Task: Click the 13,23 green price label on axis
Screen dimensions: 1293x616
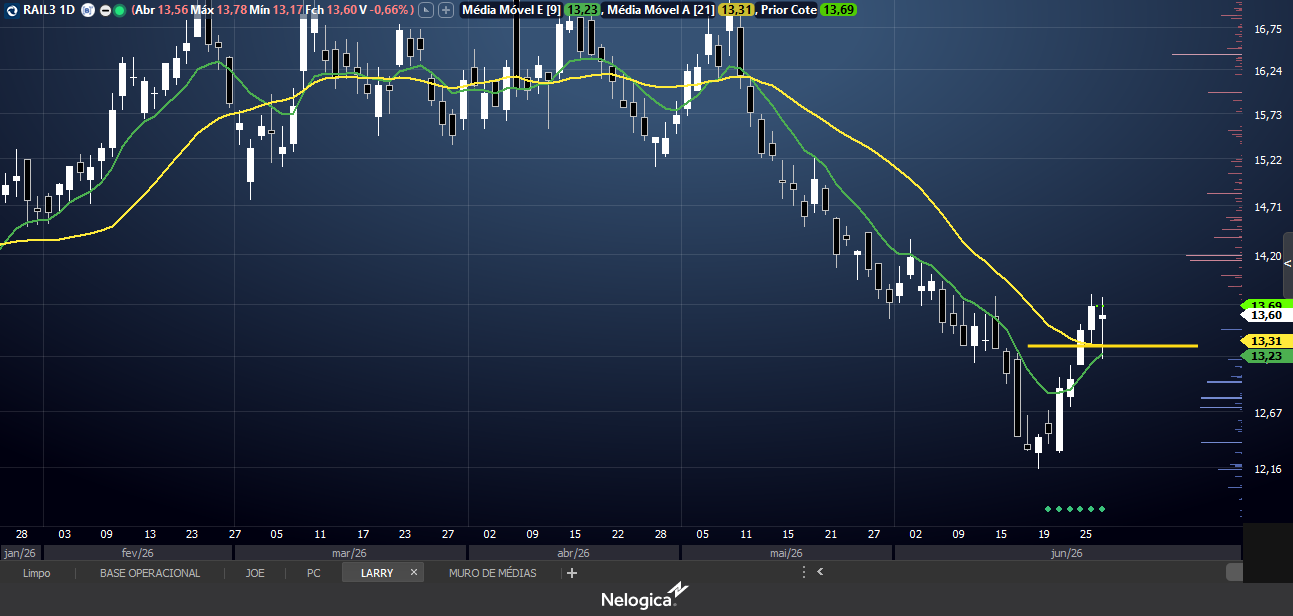Action: 1266,356
